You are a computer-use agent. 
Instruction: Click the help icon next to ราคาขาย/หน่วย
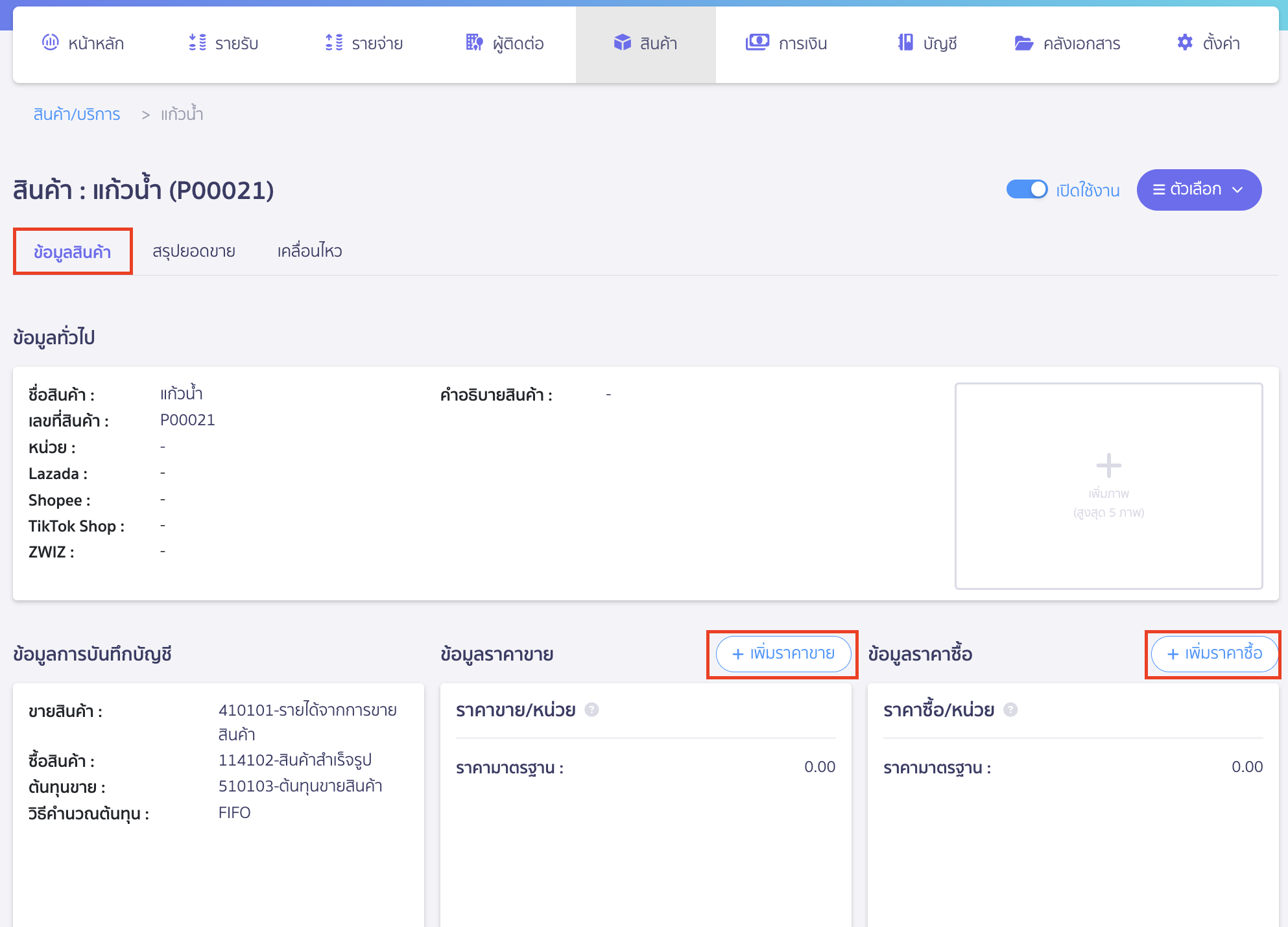[x=591, y=709]
